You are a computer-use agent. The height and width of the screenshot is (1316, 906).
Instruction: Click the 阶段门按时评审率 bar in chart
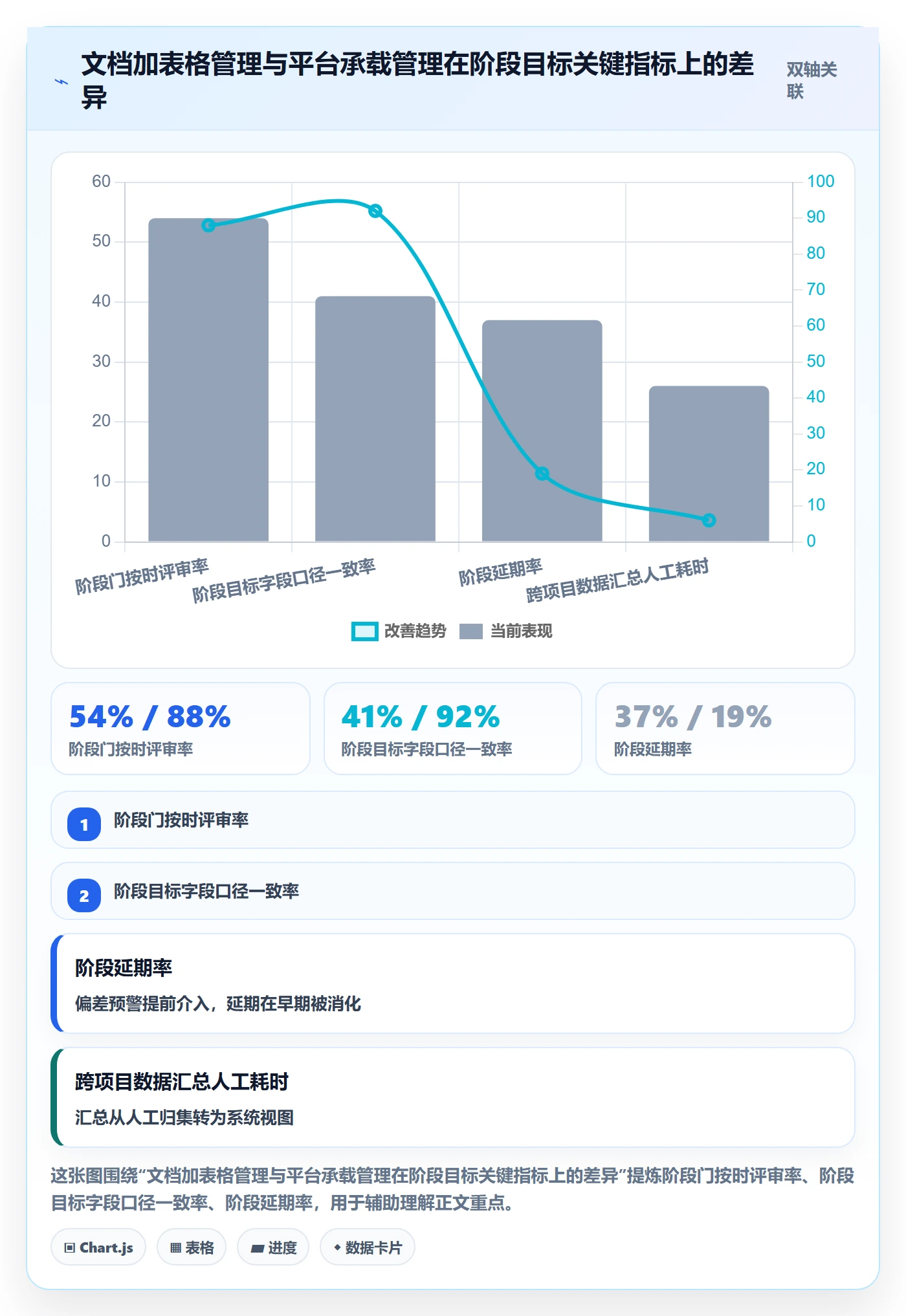pos(208,380)
